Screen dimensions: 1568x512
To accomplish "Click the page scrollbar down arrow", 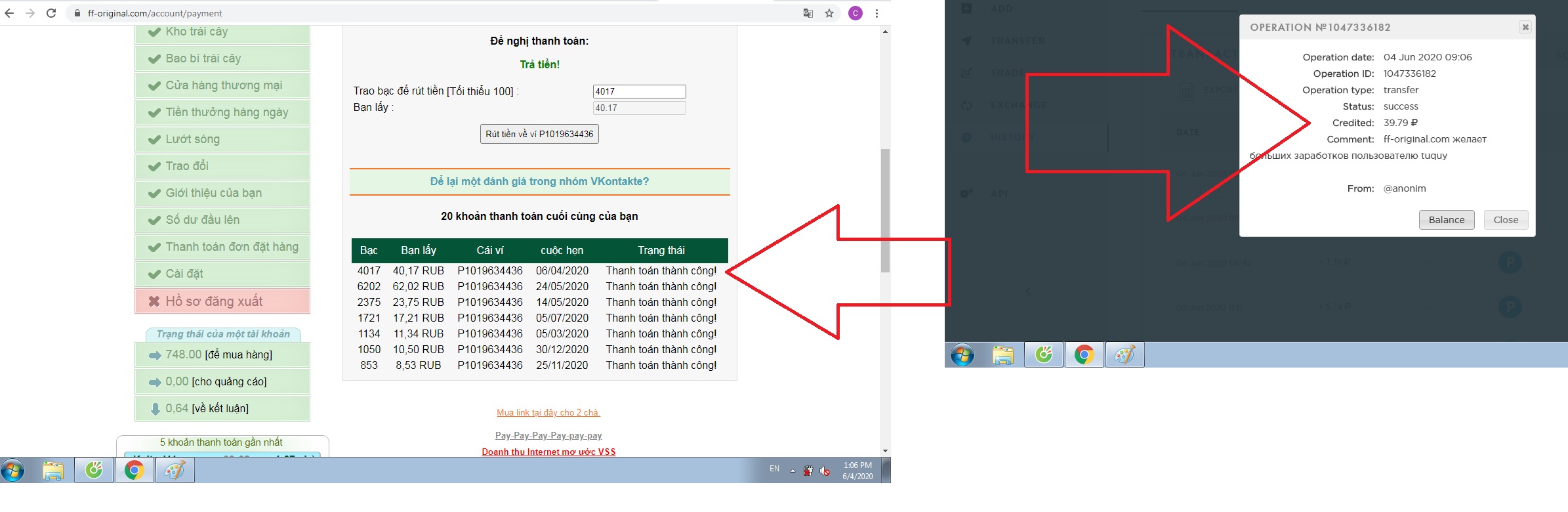I will [x=886, y=451].
